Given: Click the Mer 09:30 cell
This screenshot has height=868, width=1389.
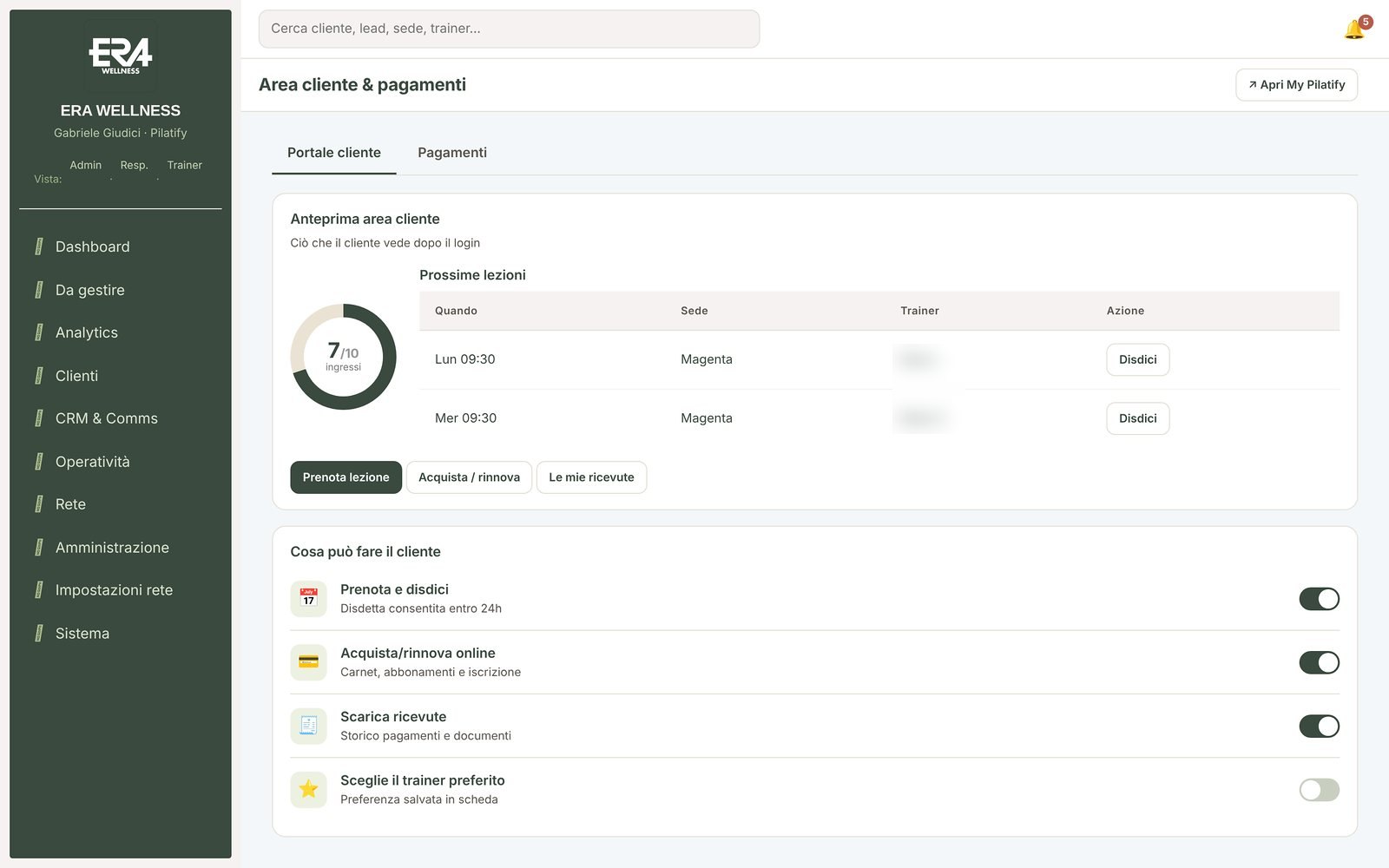Looking at the screenshot, I should (465, 418).
